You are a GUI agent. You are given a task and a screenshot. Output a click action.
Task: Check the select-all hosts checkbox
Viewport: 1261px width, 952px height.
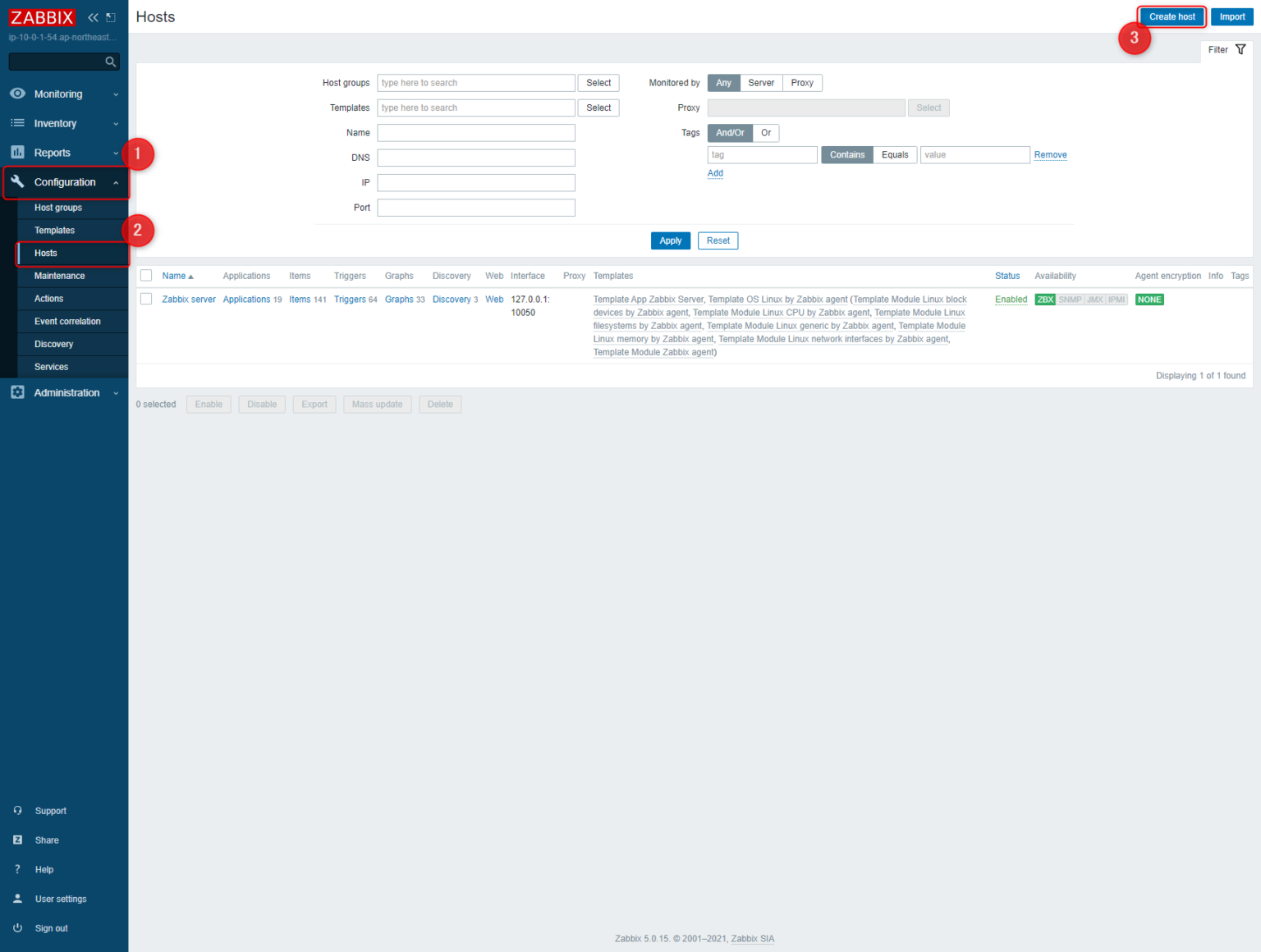(x=146, y=275)
